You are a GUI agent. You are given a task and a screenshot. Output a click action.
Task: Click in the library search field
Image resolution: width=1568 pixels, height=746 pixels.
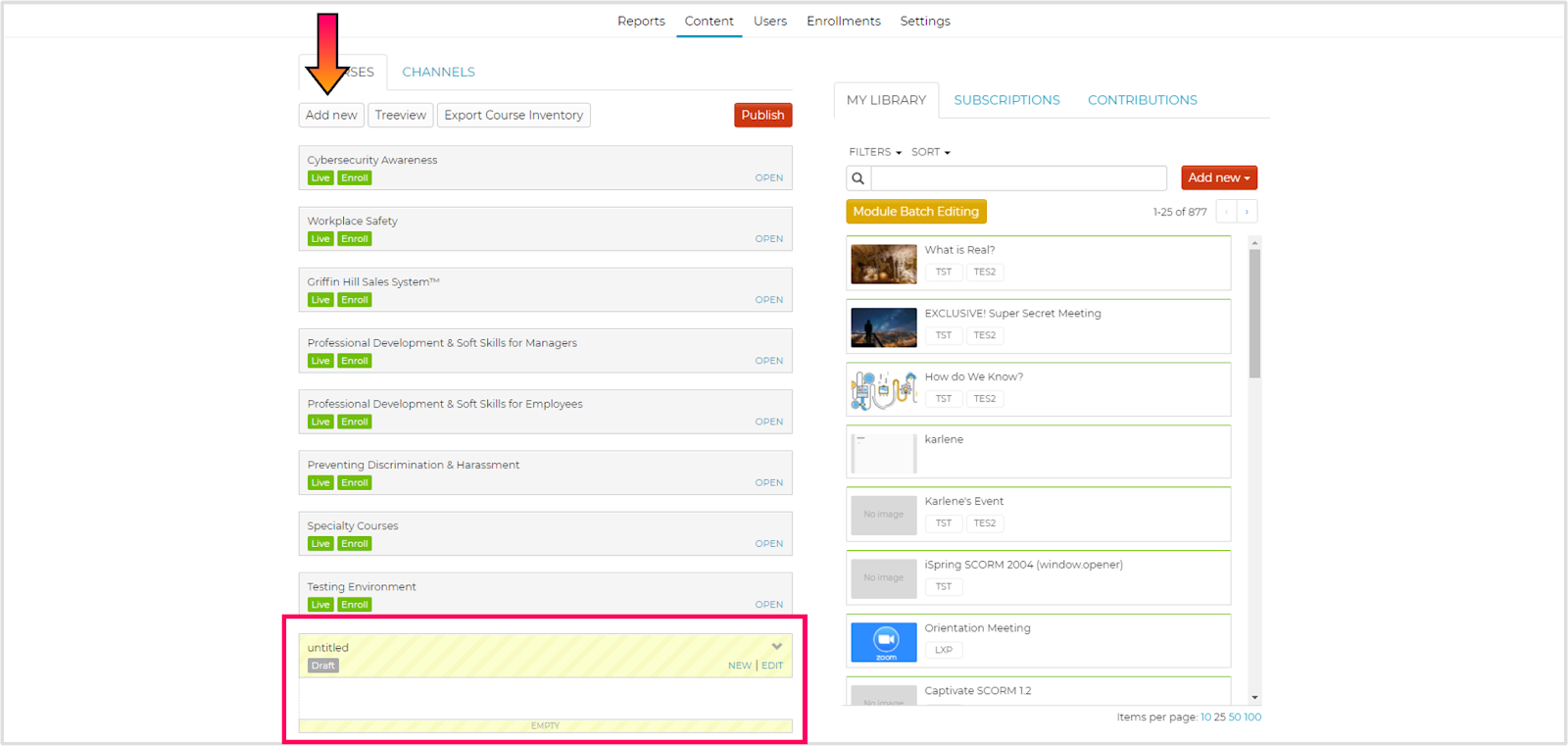[x=1019, y=178]
